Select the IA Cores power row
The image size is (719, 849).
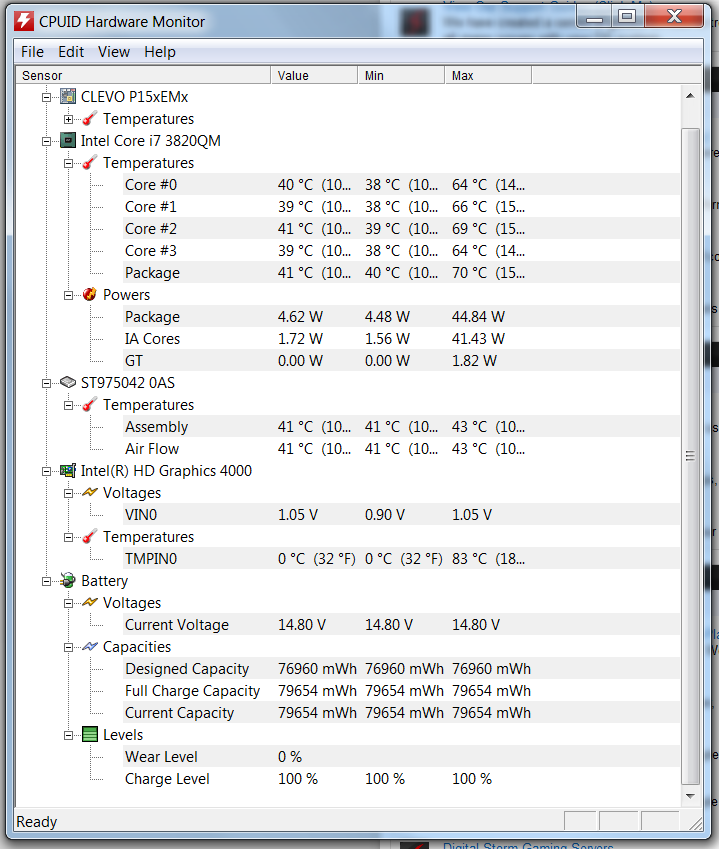pyautogui.click(x=402, y=339)
